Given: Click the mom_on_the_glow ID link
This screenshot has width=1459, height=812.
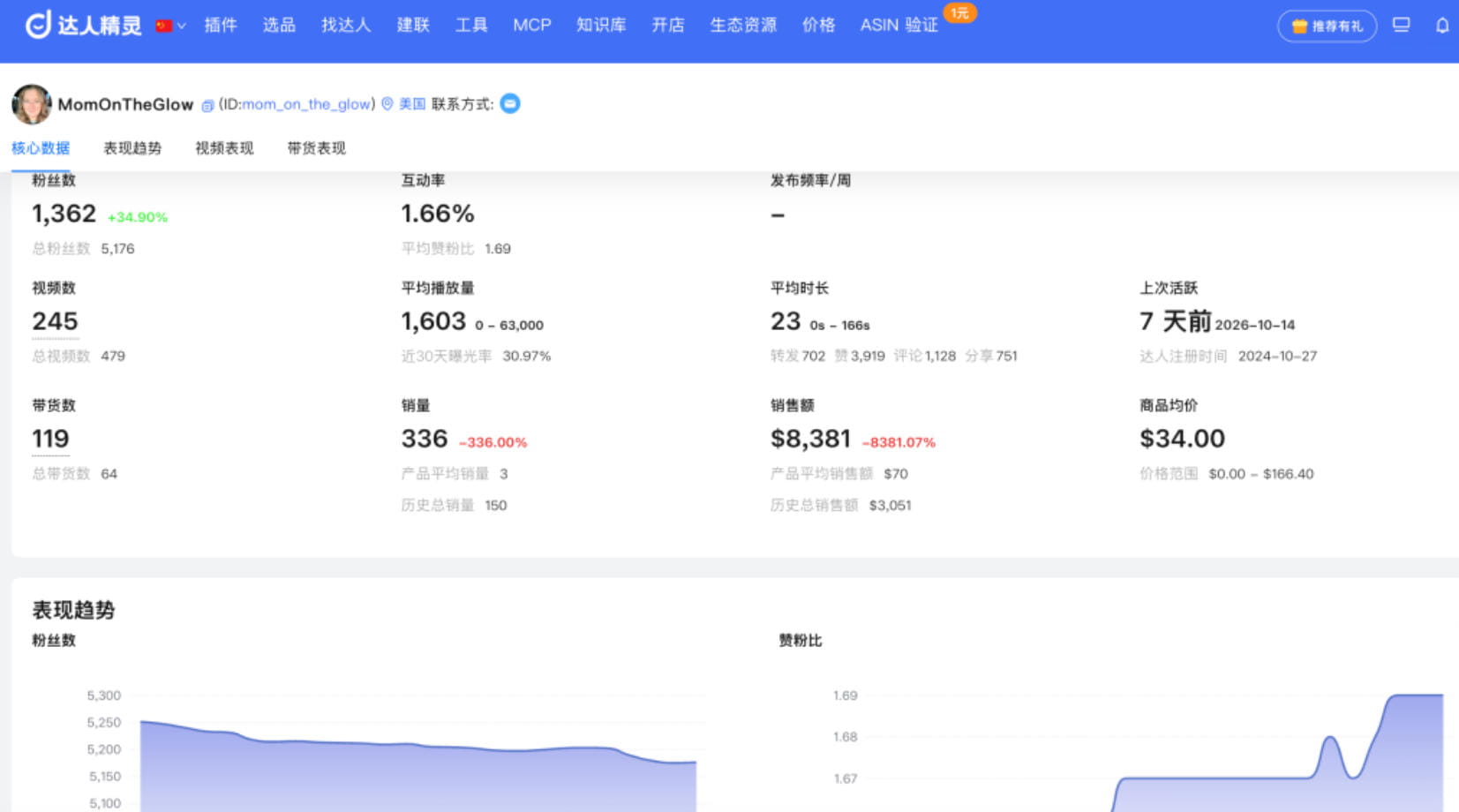Looking at the screenshot, I should (306, 104).
